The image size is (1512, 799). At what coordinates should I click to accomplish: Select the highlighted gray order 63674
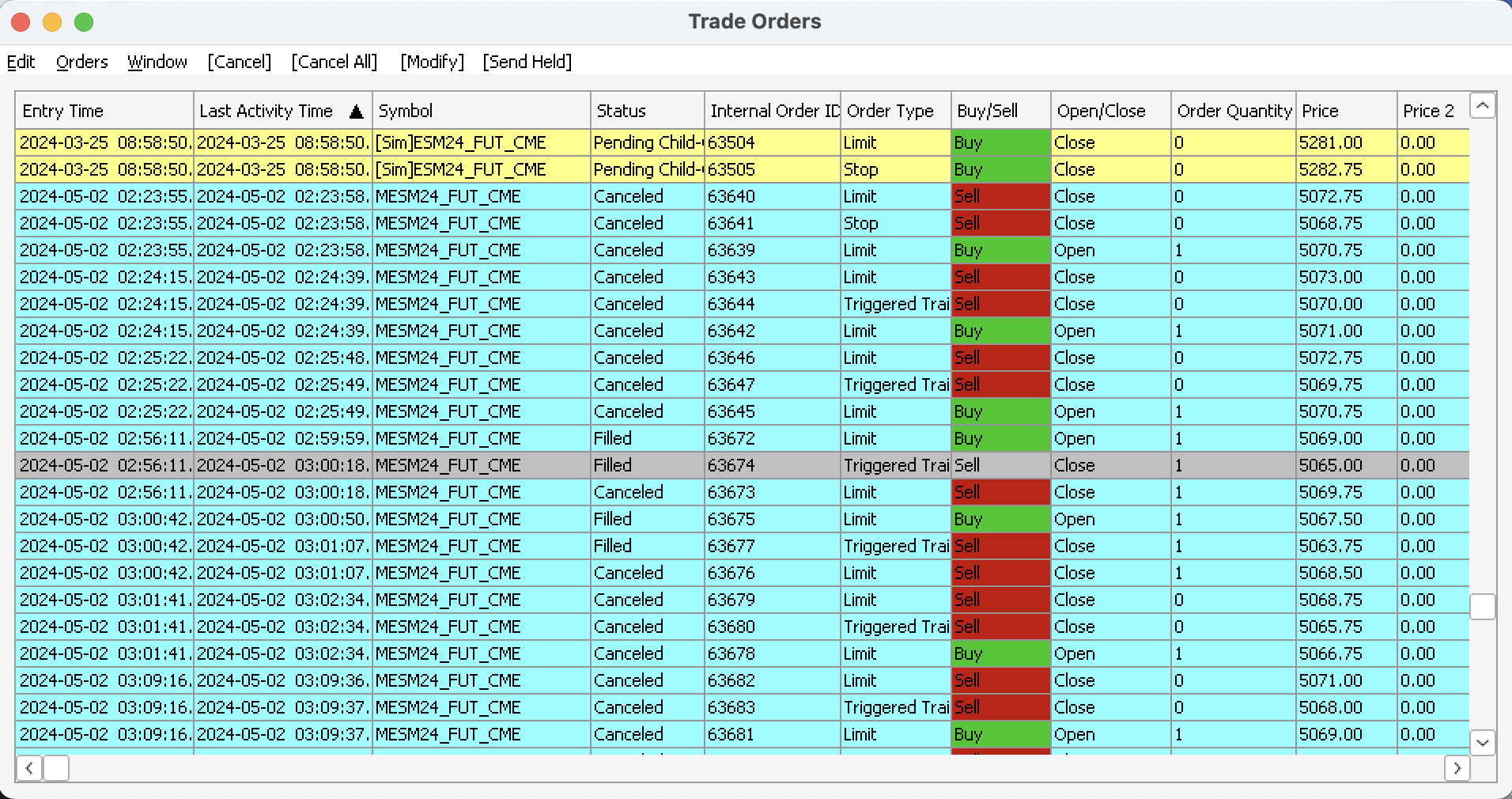pos(743,465)
